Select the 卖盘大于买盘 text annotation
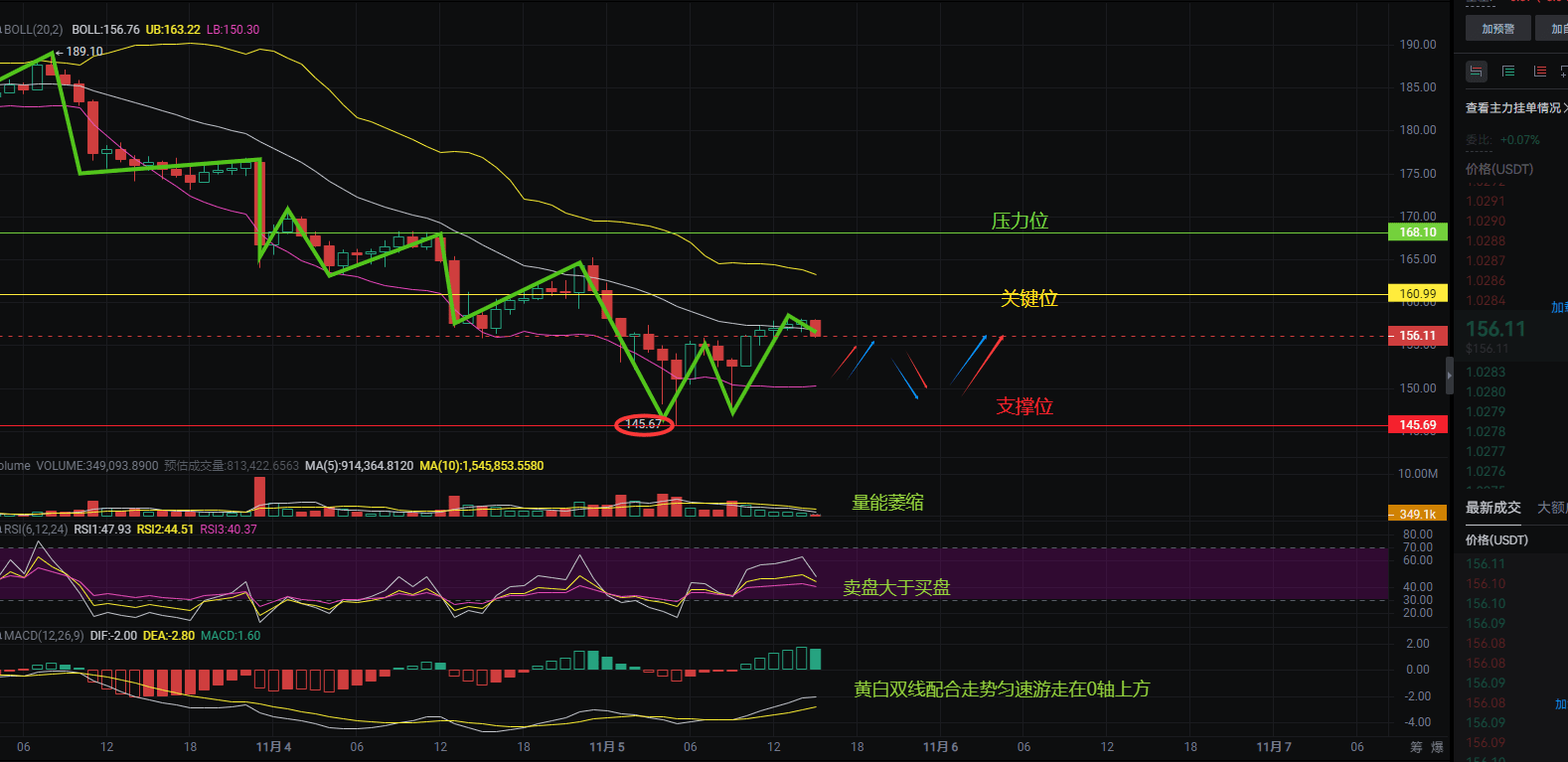Screen dimensions: 1568x762 pyautogui.click(x=896, y=588)
